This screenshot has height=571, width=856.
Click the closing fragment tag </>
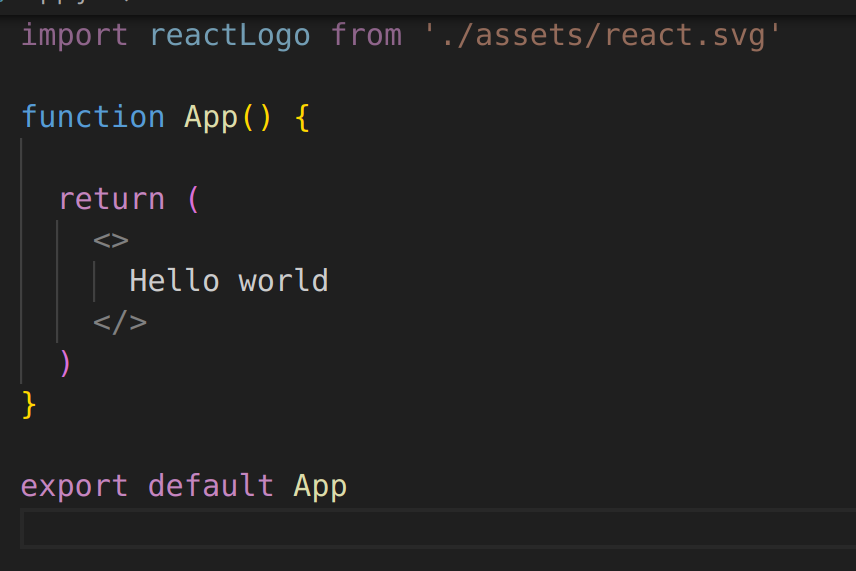pyautogui.click(x=120, y=322)
